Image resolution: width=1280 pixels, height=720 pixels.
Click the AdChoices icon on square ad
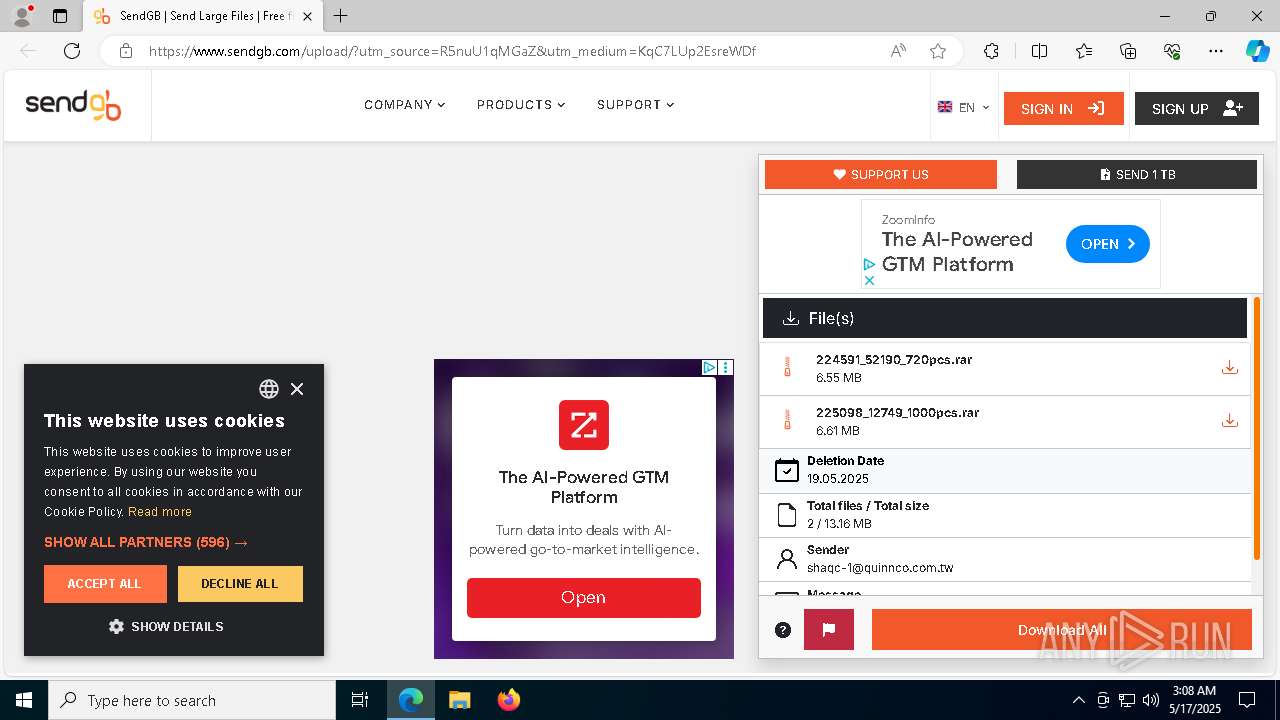click(x=709, y=368)
